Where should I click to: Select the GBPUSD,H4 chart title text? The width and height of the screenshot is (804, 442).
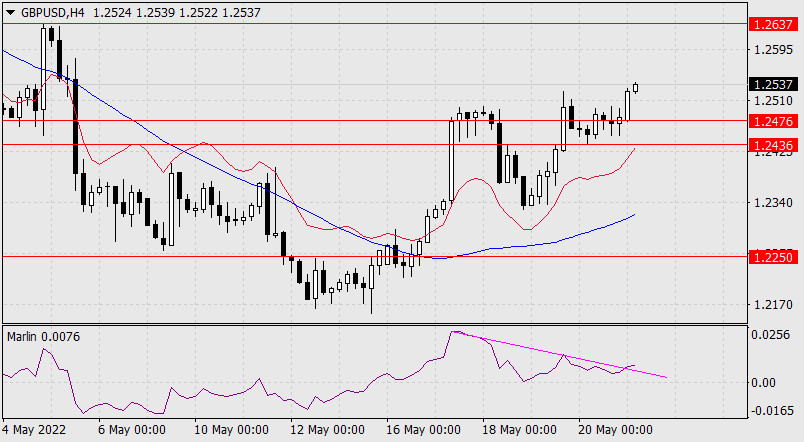52,13
